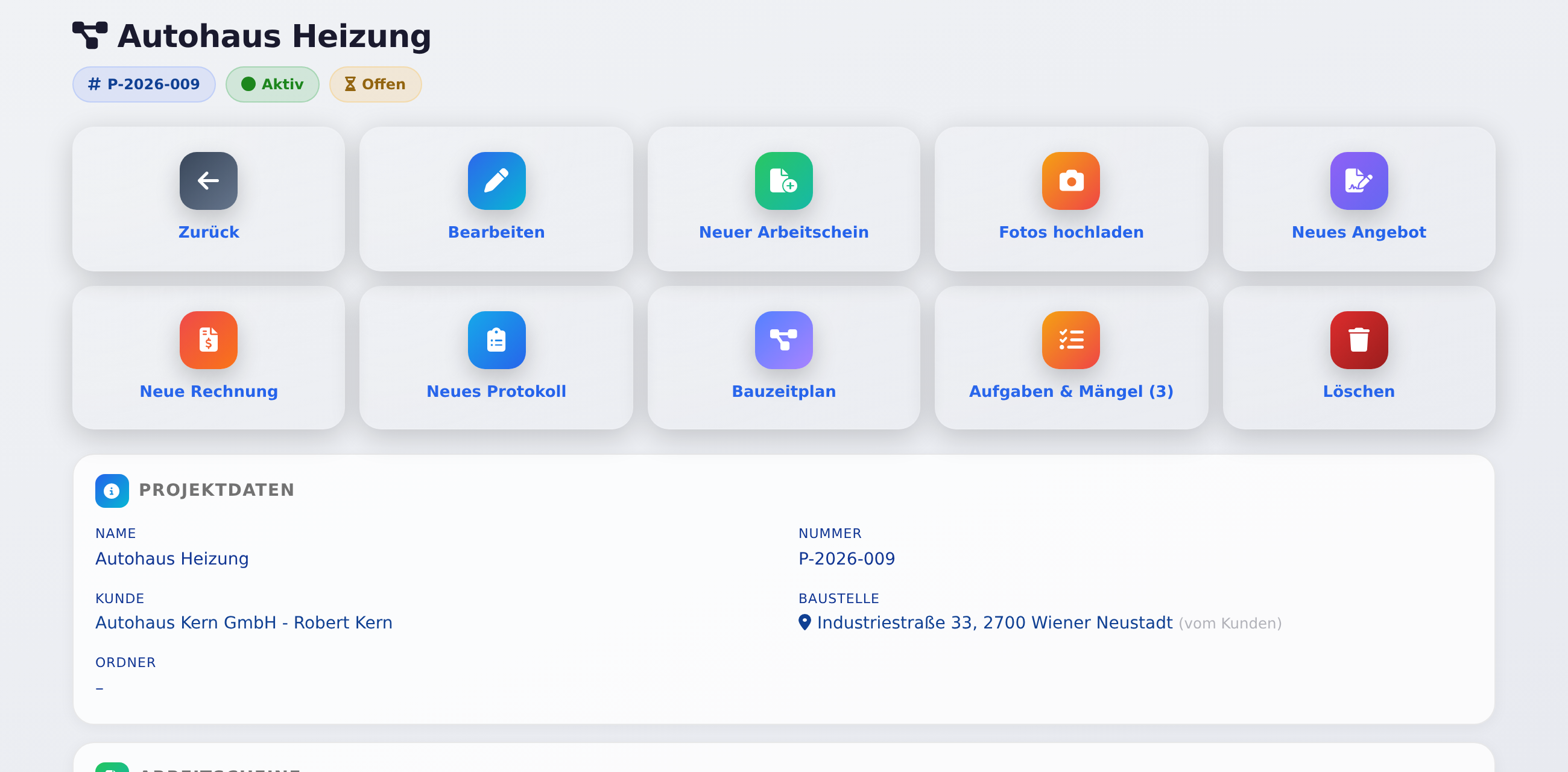This screenshot has height=772, width=1568.
Task: Click the Löschen text label
Action: [1359, 391]
